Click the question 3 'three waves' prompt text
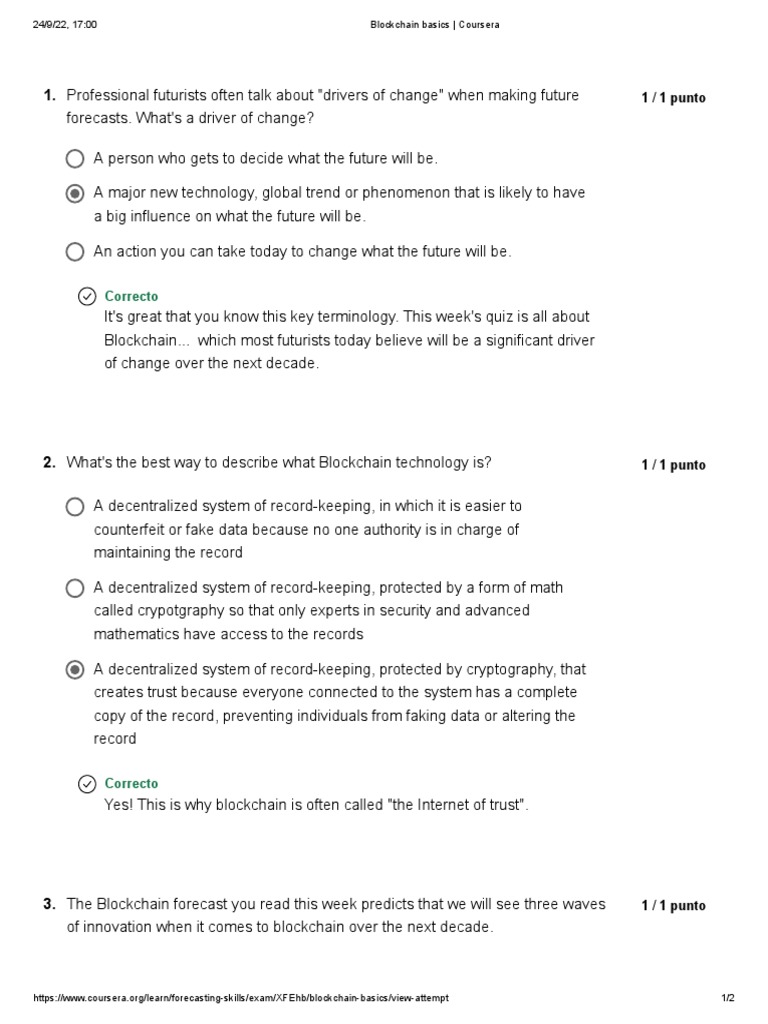The image size is (768, 1024). [335, 915]
